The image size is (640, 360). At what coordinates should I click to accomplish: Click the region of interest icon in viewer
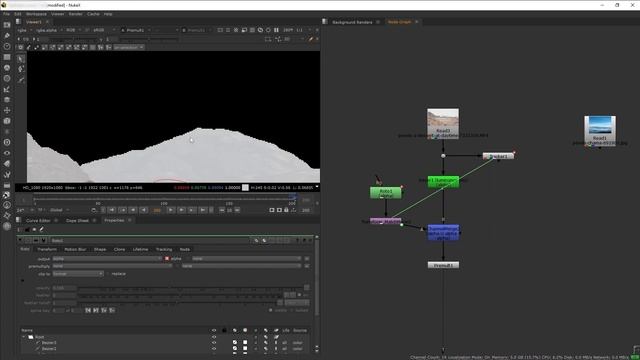pyautogui.click(x=244, y=30)
